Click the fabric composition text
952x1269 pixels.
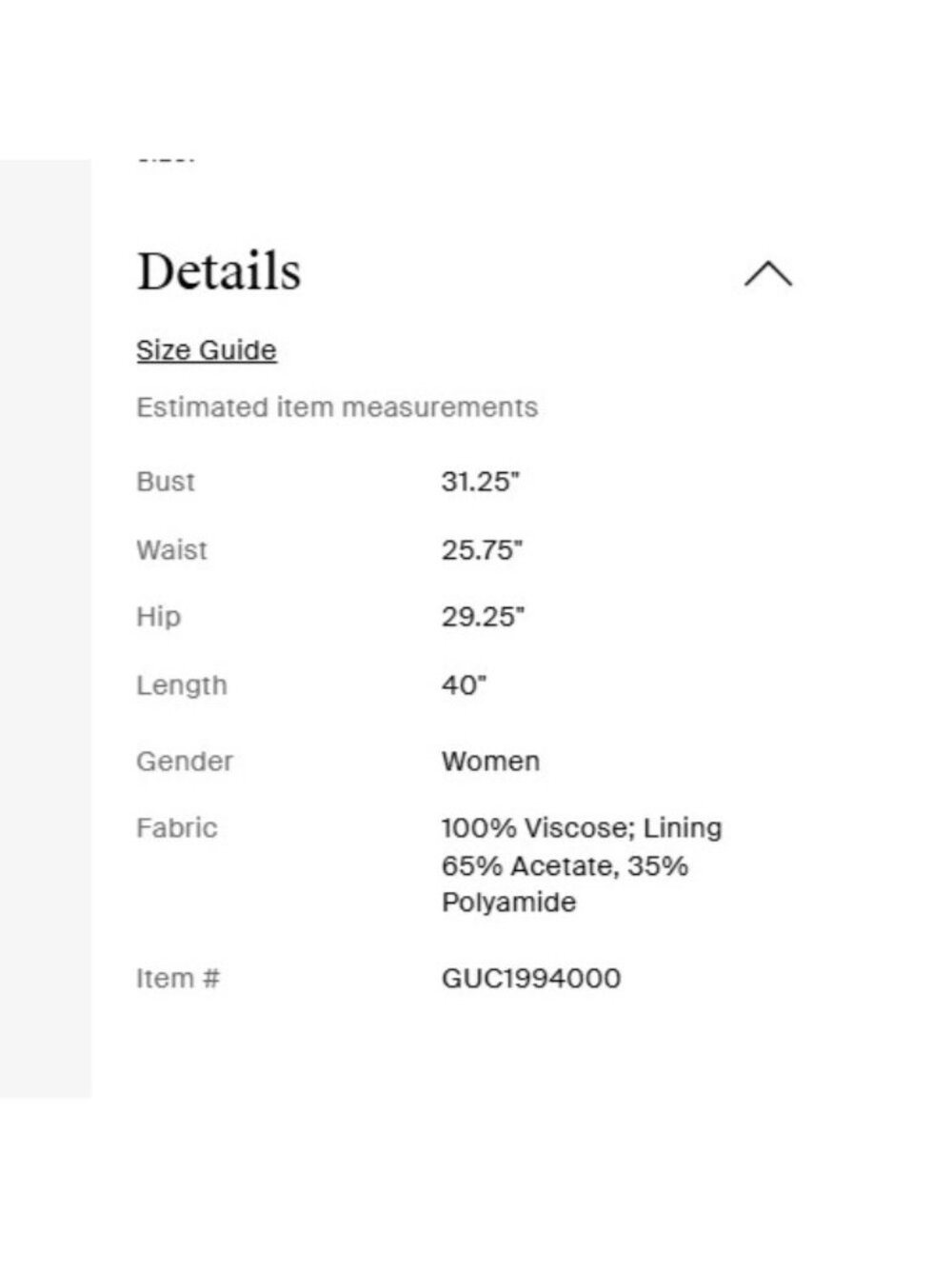582,865
